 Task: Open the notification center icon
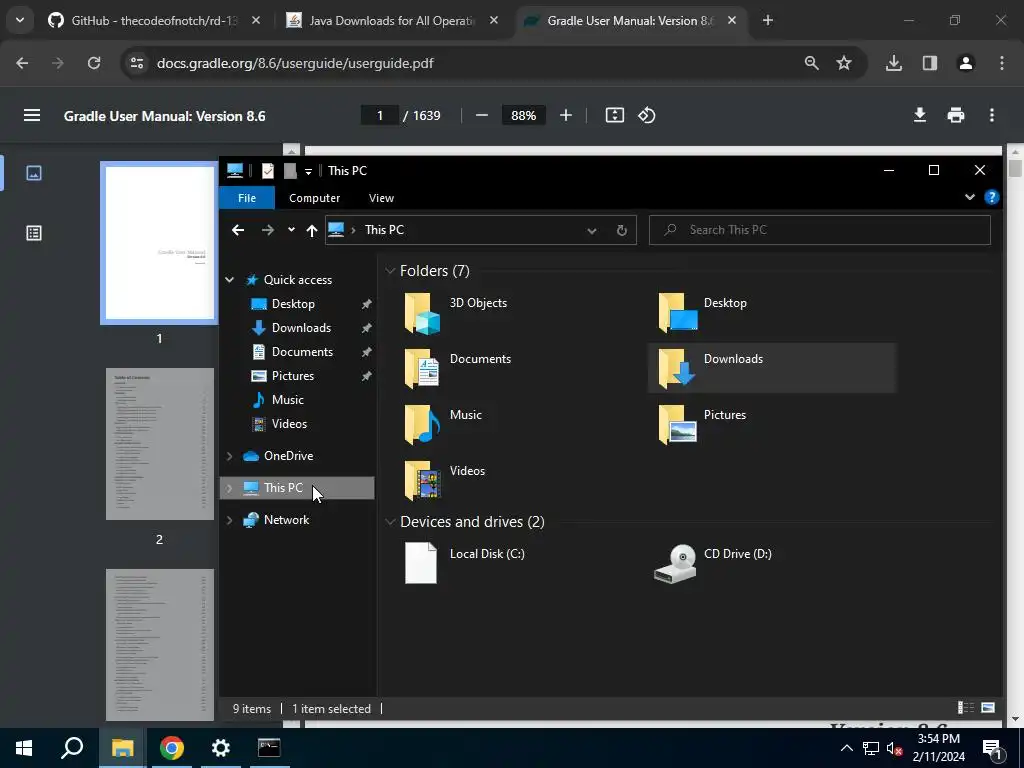pyautogui.click(x=993, y=749)
